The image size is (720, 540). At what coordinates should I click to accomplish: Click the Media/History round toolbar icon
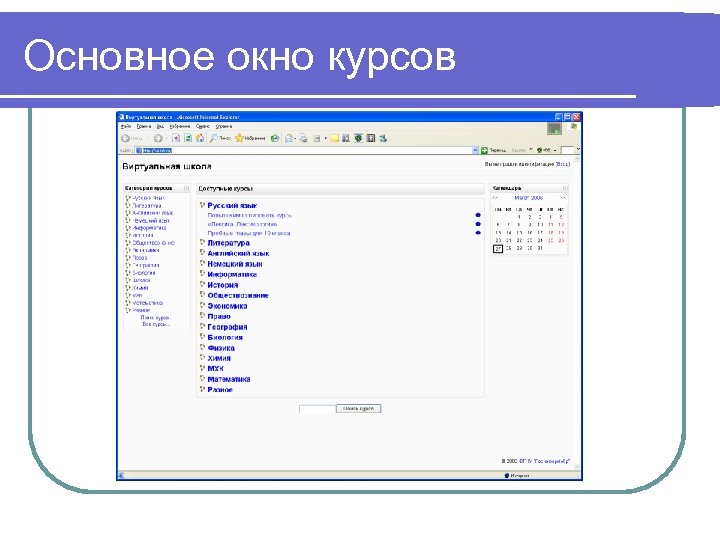pos(275,138)
